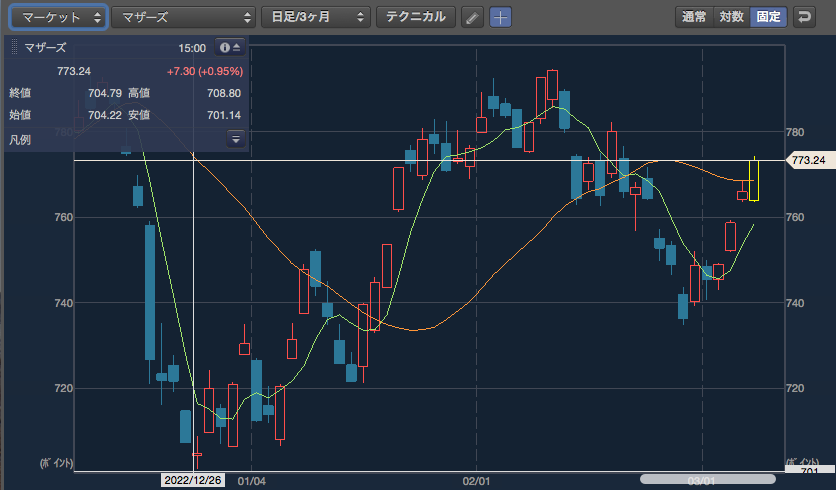The width and height of the screenshot is (836, 490).
Task: Click the 15:00 time label
Action: pyautogui.click(x=192, y=48)
